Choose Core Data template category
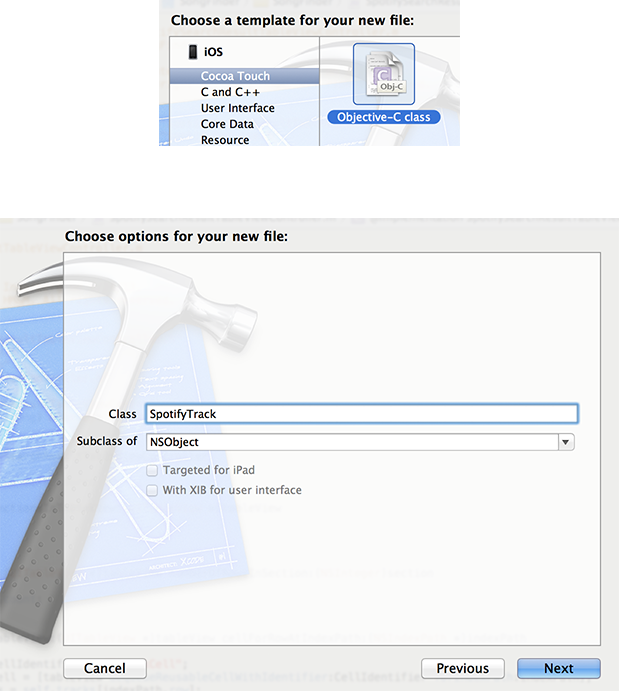Image resolution: width=619 pixels, height=691 pixels. pos(227,124)
